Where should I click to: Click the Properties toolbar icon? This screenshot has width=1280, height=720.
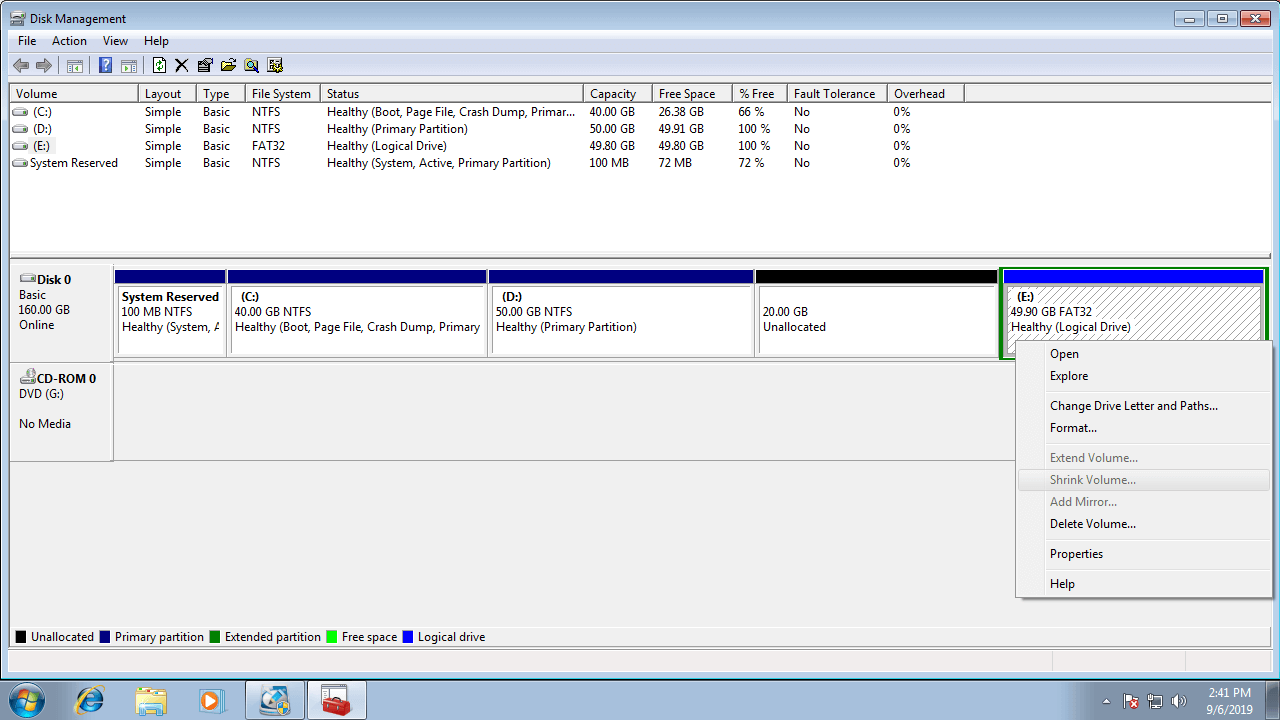pos(205,66)
